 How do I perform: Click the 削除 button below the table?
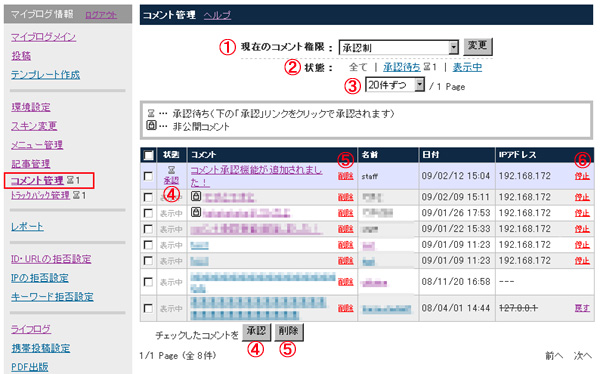tap(289, 332)
